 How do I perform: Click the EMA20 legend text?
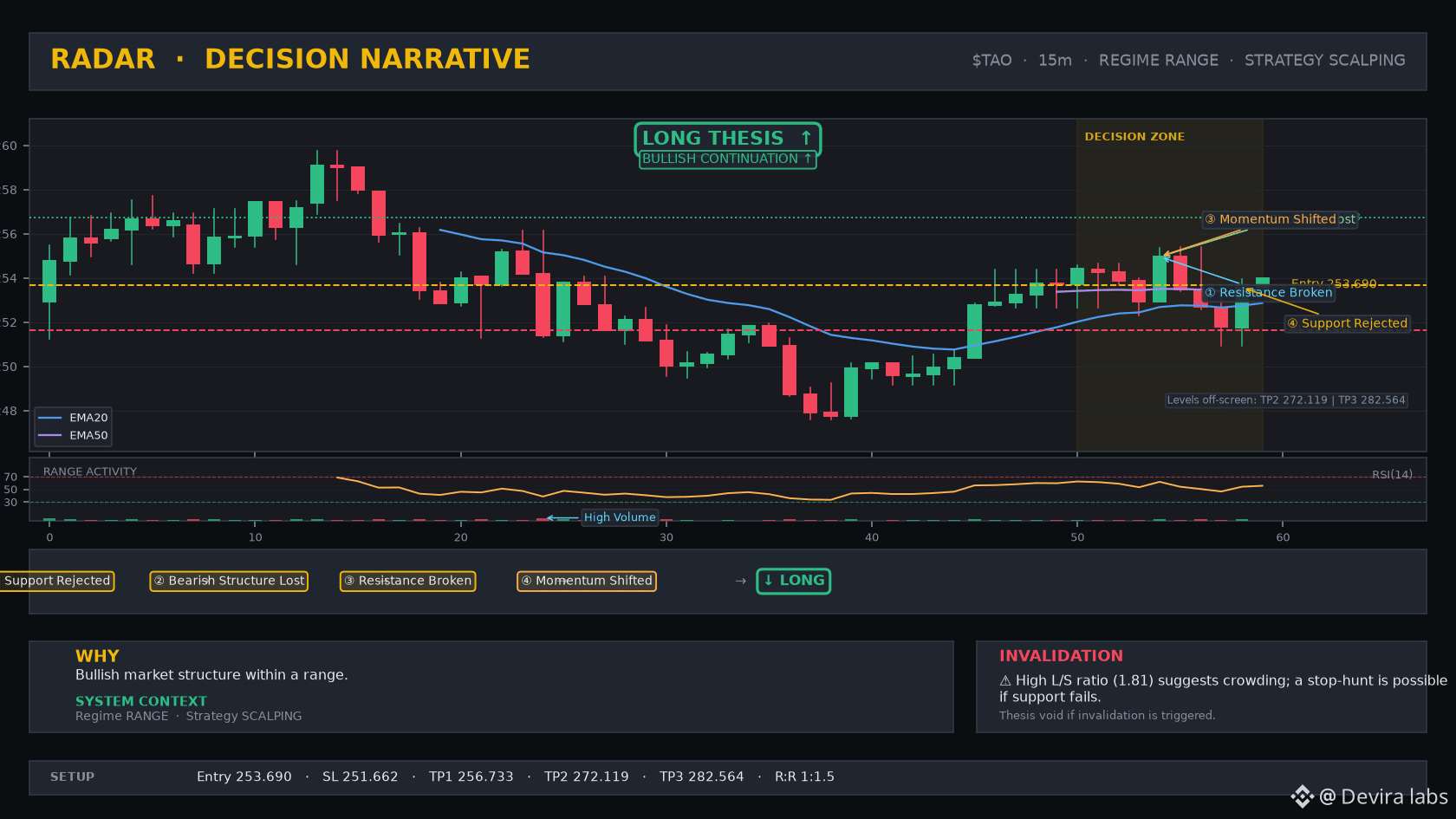(x=88, y=418)
